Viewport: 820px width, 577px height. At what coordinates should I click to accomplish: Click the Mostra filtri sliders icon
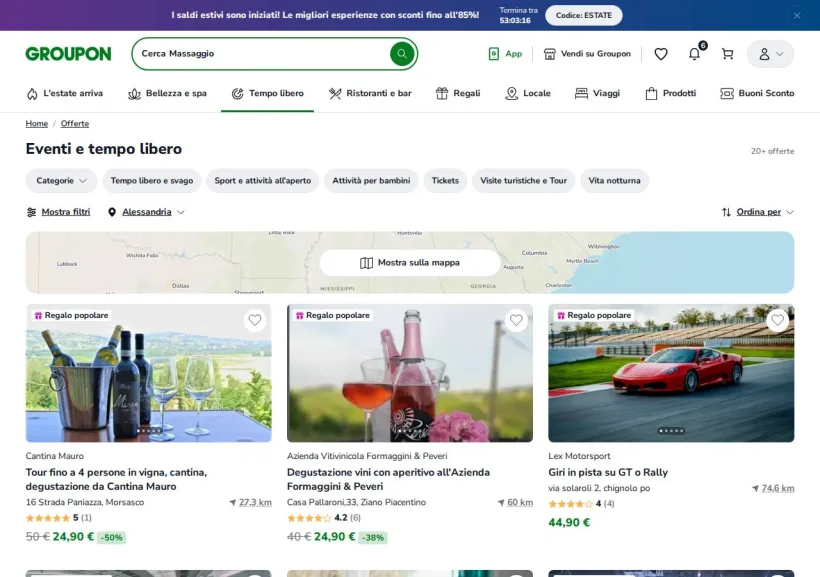pos(31,212)
